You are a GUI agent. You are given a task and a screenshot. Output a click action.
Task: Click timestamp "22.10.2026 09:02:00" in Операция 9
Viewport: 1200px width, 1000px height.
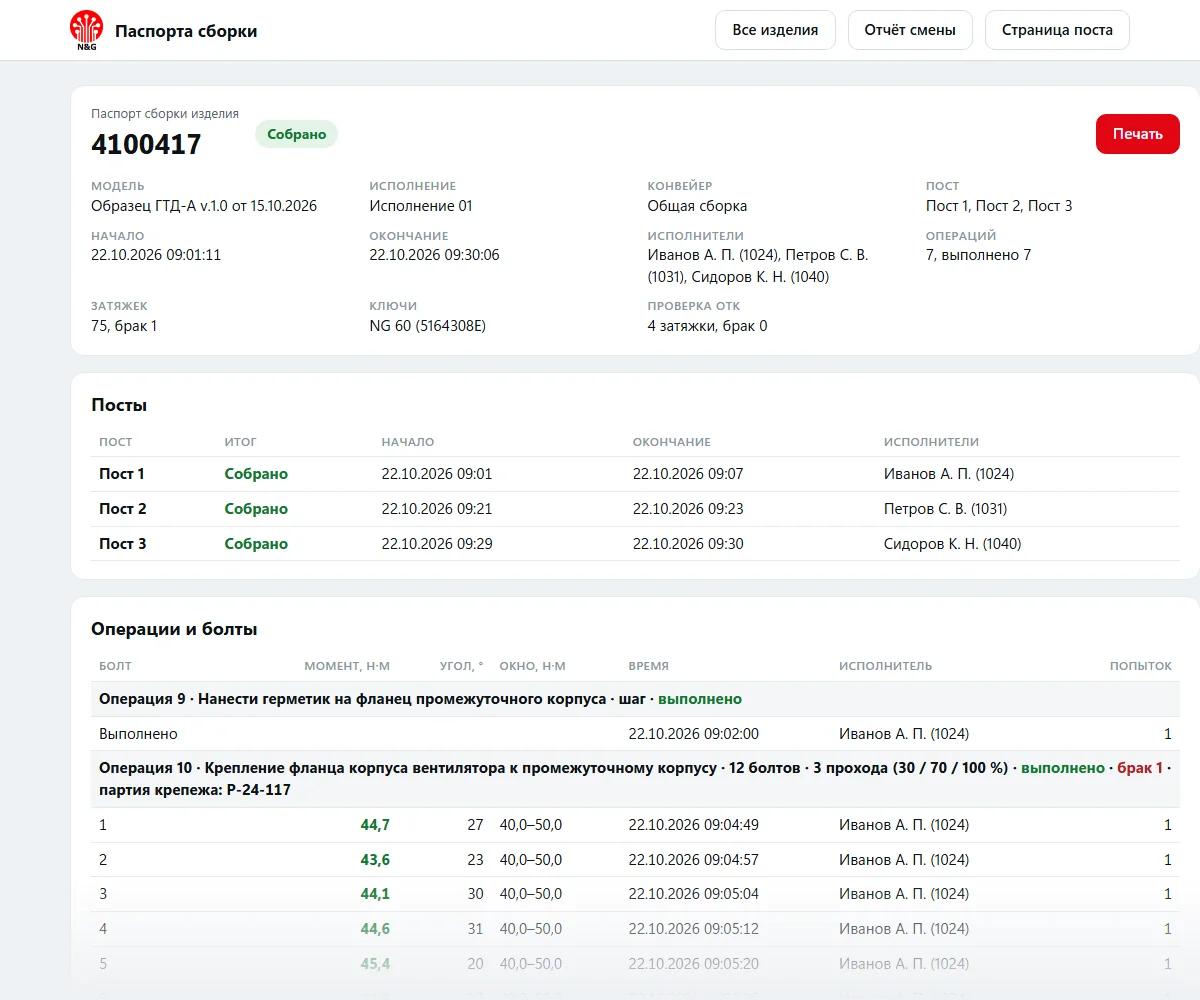[693, 734]
